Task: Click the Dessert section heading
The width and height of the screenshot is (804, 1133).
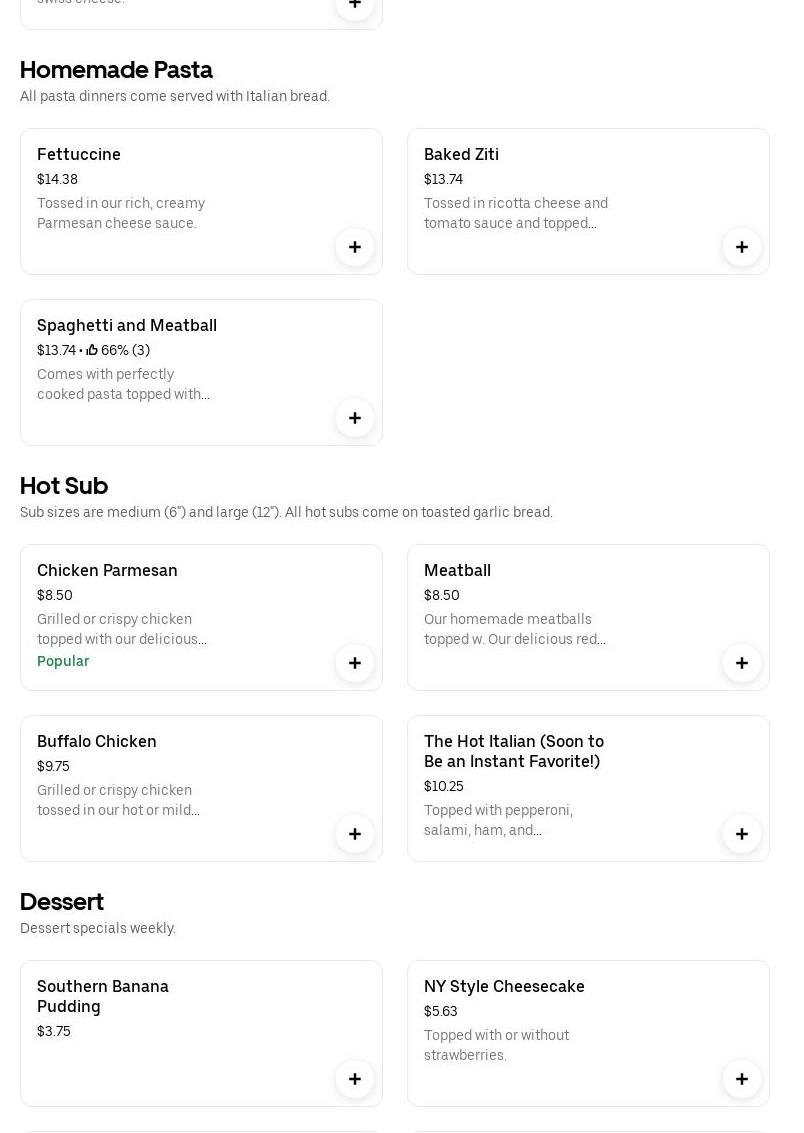Action: point(62,902)
